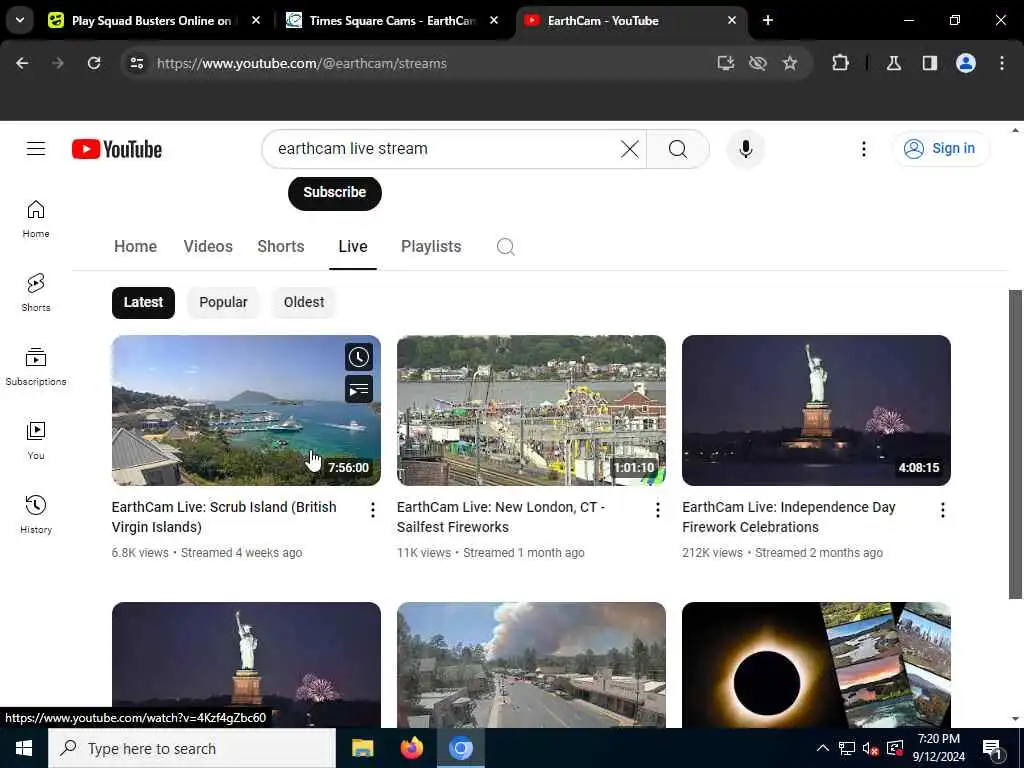Open the solar eclipse video thumbnail

click(816, 665)
